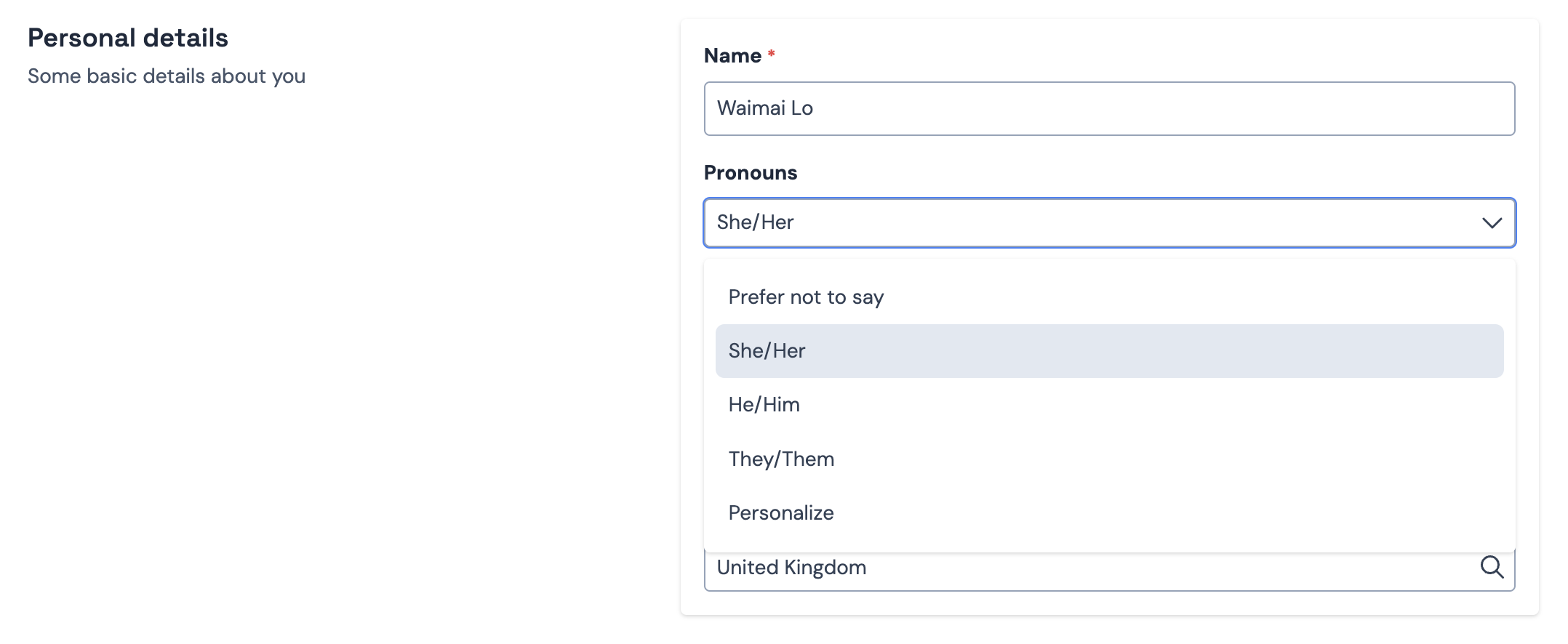Click the She/Her value shown in the Pronouns box
1568x644 pixels.
(755, 222)
